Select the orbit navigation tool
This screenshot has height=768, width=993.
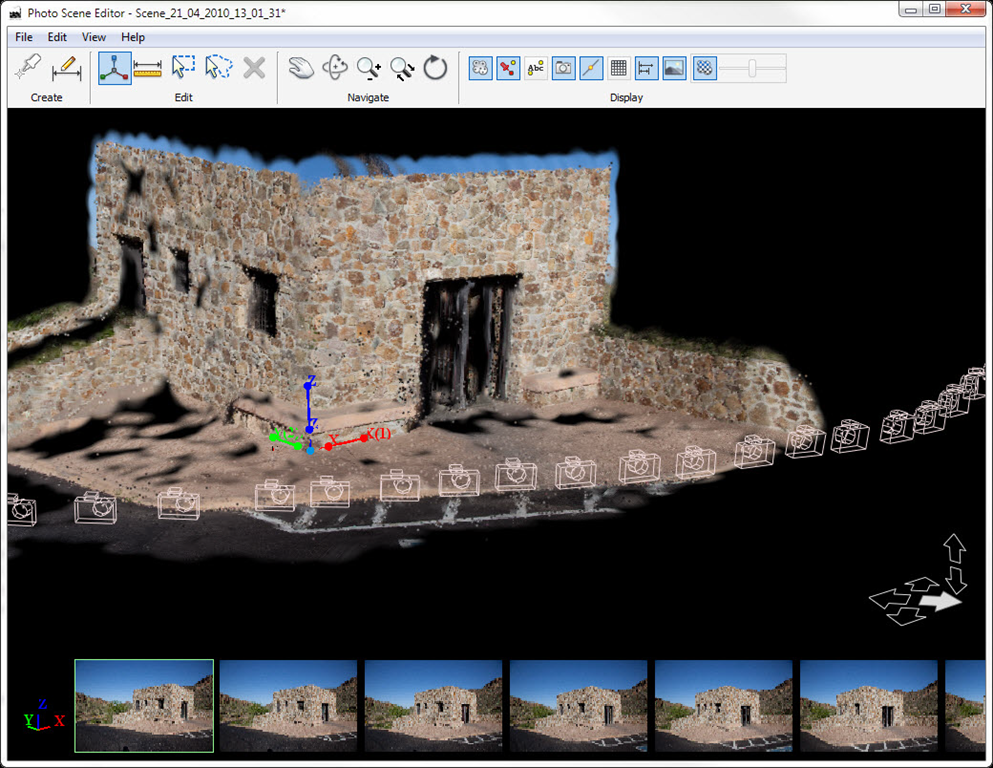point(335,67)
